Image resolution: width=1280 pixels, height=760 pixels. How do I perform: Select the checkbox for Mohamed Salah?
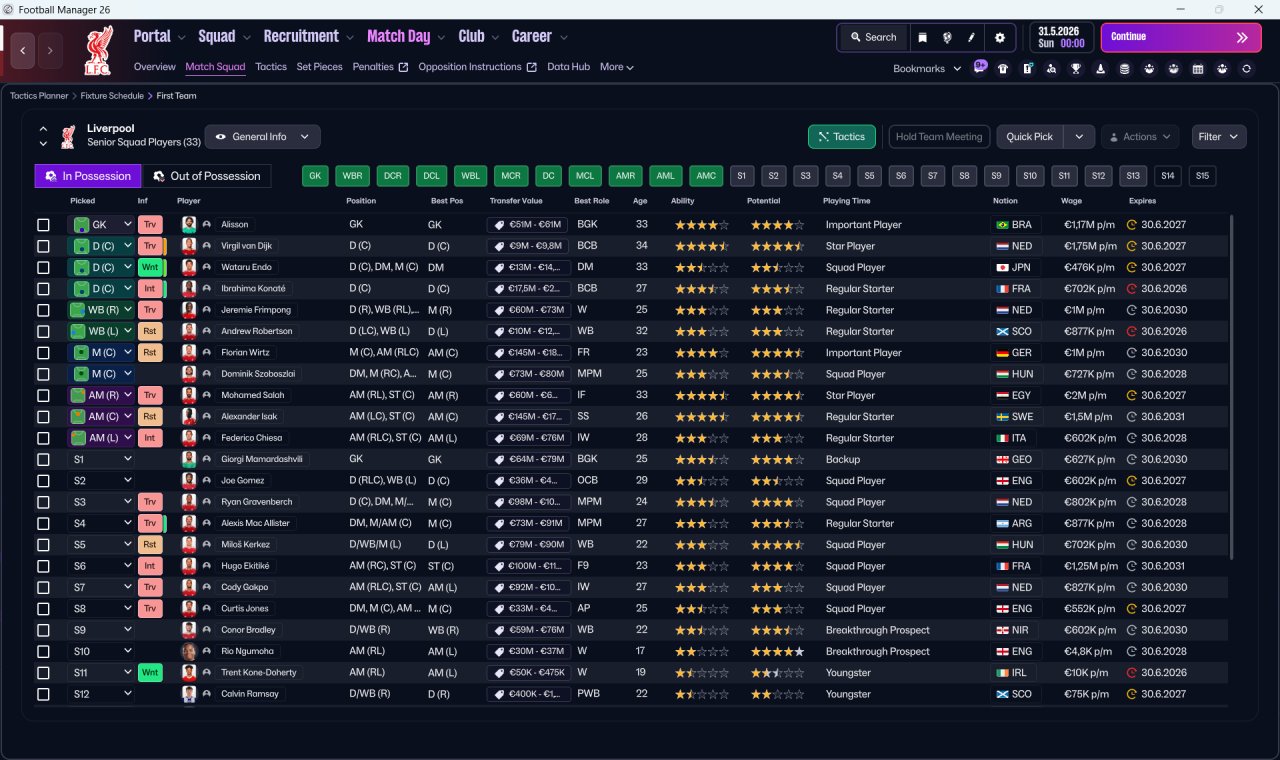[x=43, y=395]
